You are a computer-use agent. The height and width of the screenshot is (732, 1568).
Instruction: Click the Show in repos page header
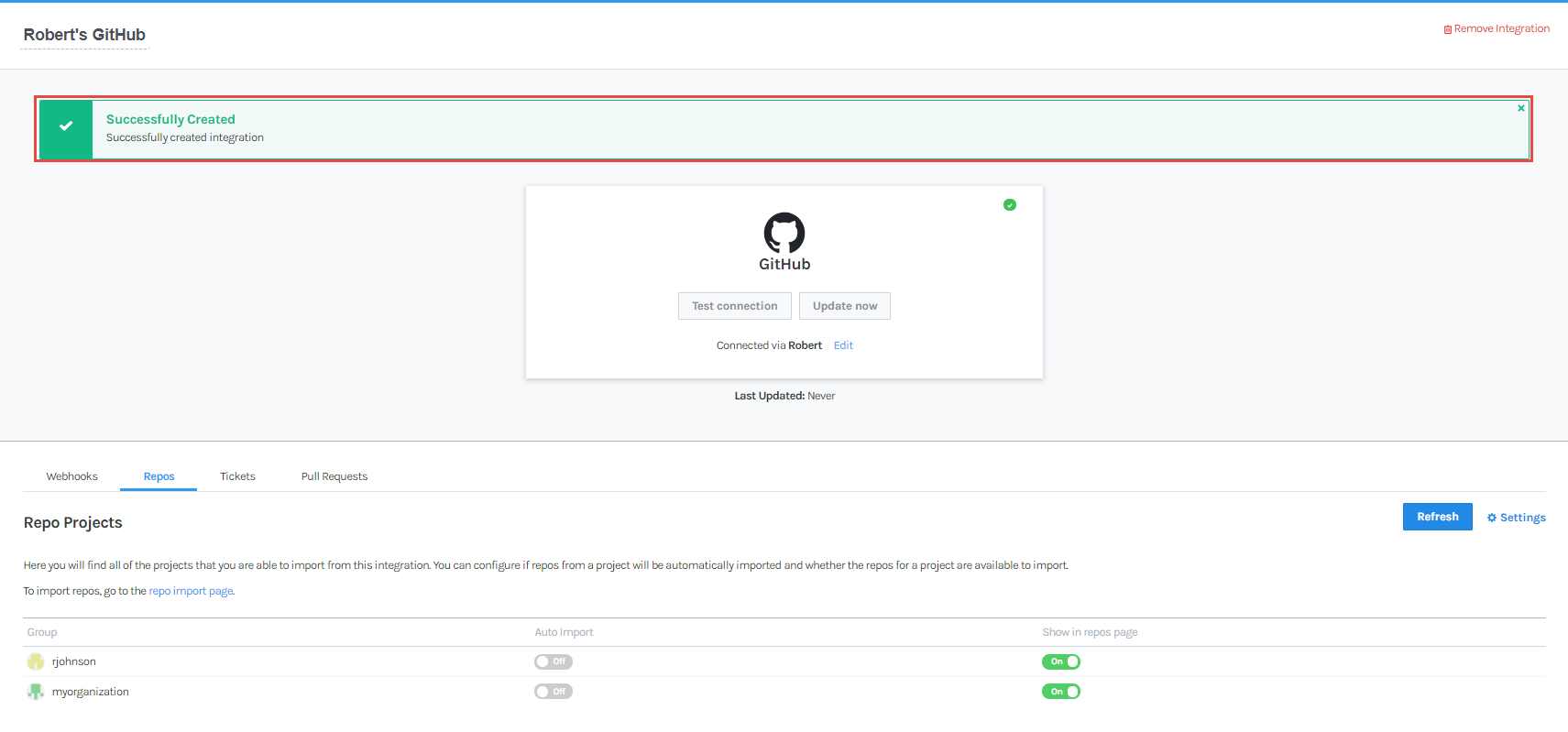point(1090,632)
